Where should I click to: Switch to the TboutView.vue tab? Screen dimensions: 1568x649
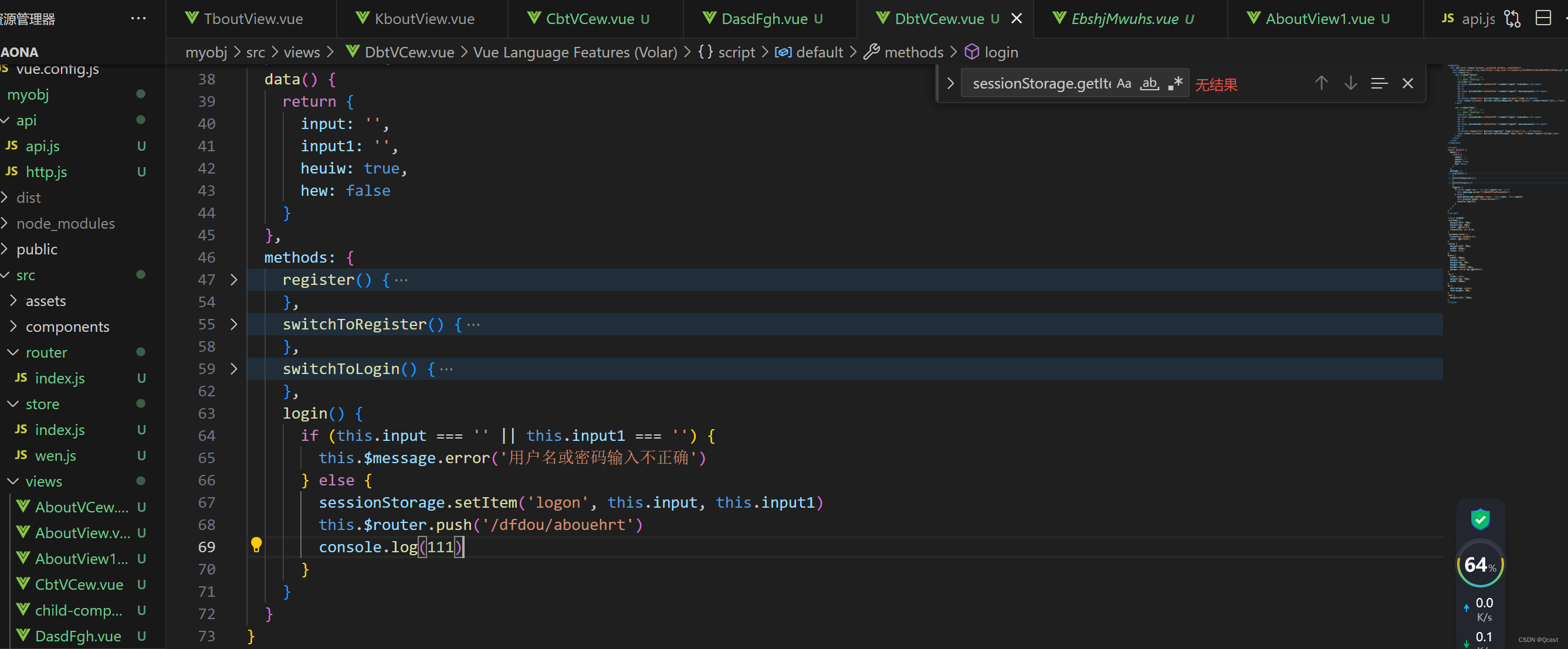pos(253,19)
